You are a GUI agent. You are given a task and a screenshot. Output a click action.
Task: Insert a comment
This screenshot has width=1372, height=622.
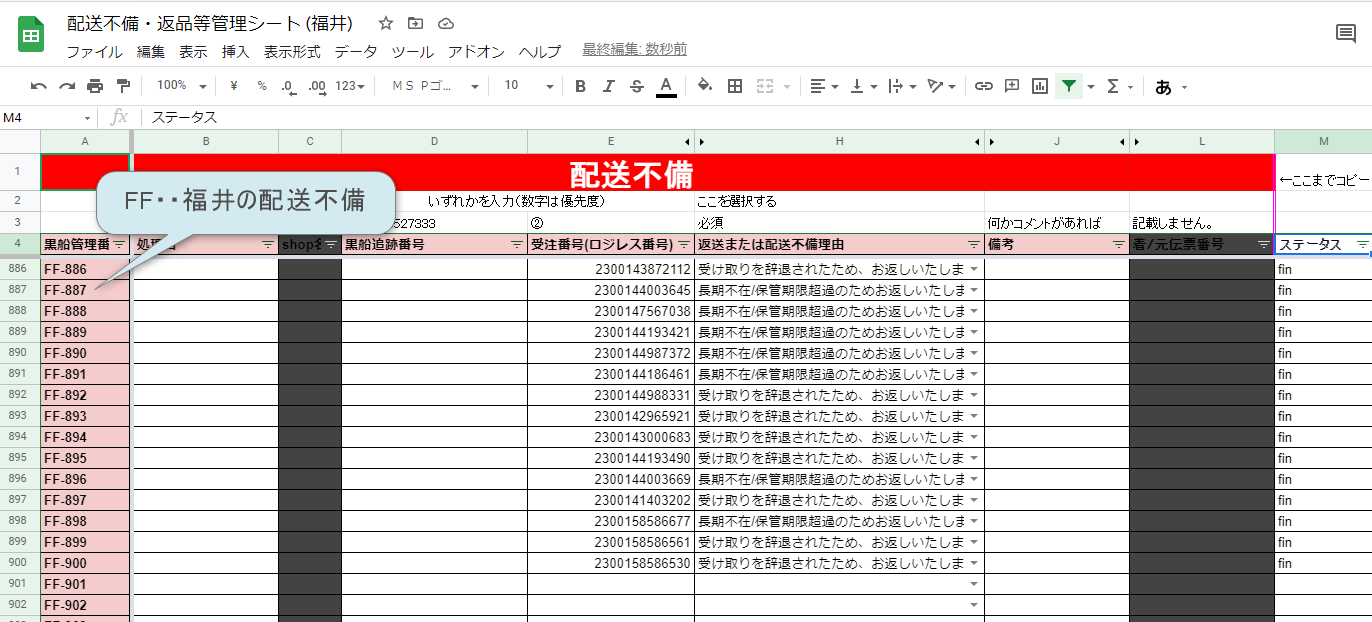1012,86
